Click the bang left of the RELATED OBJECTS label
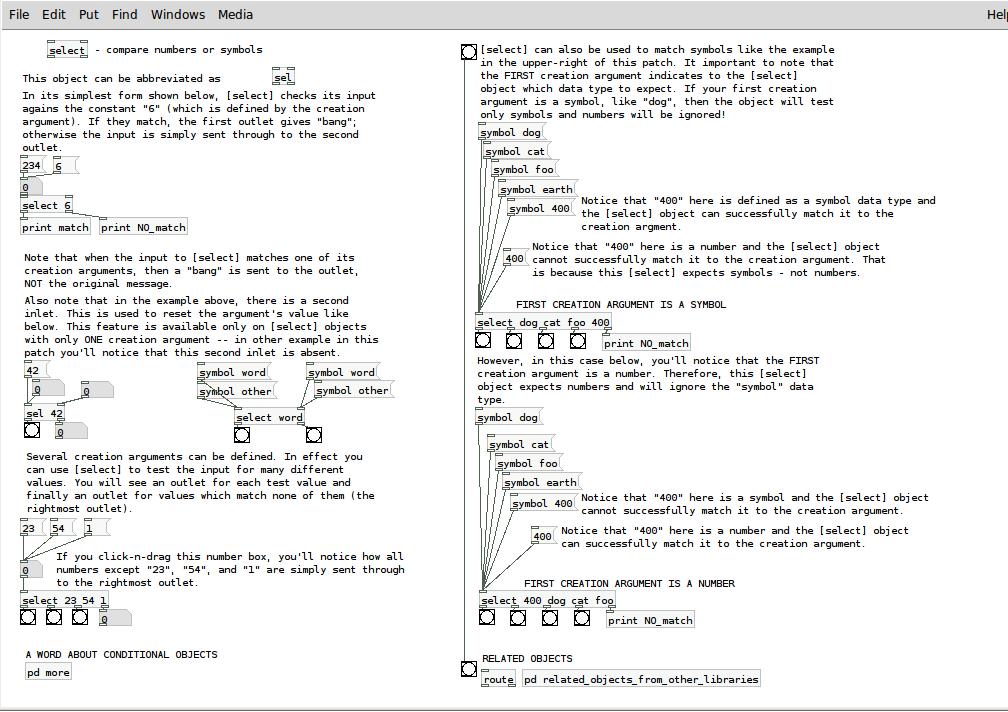 469,669
